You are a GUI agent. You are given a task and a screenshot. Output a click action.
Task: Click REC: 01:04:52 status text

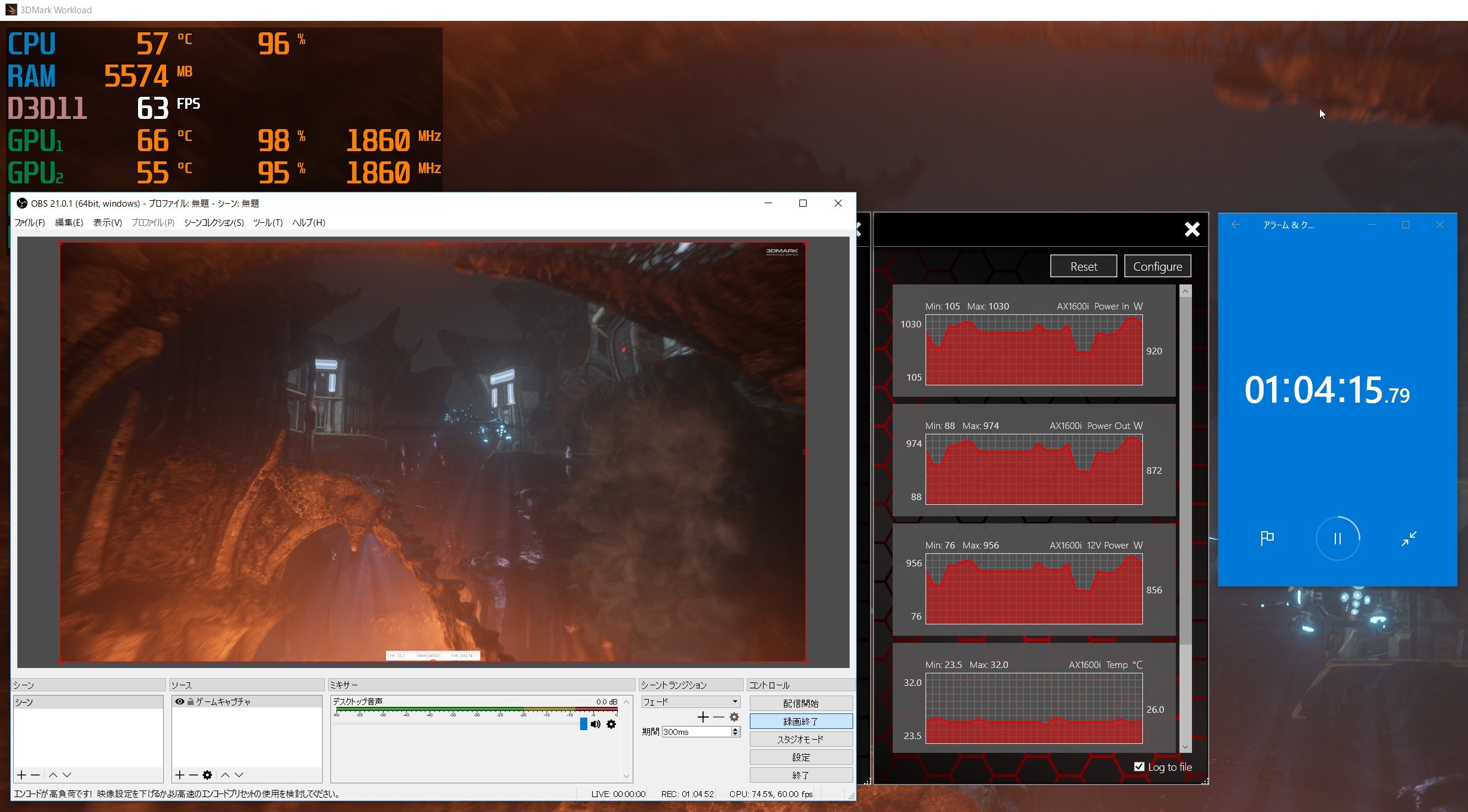(x=687, y=794)
